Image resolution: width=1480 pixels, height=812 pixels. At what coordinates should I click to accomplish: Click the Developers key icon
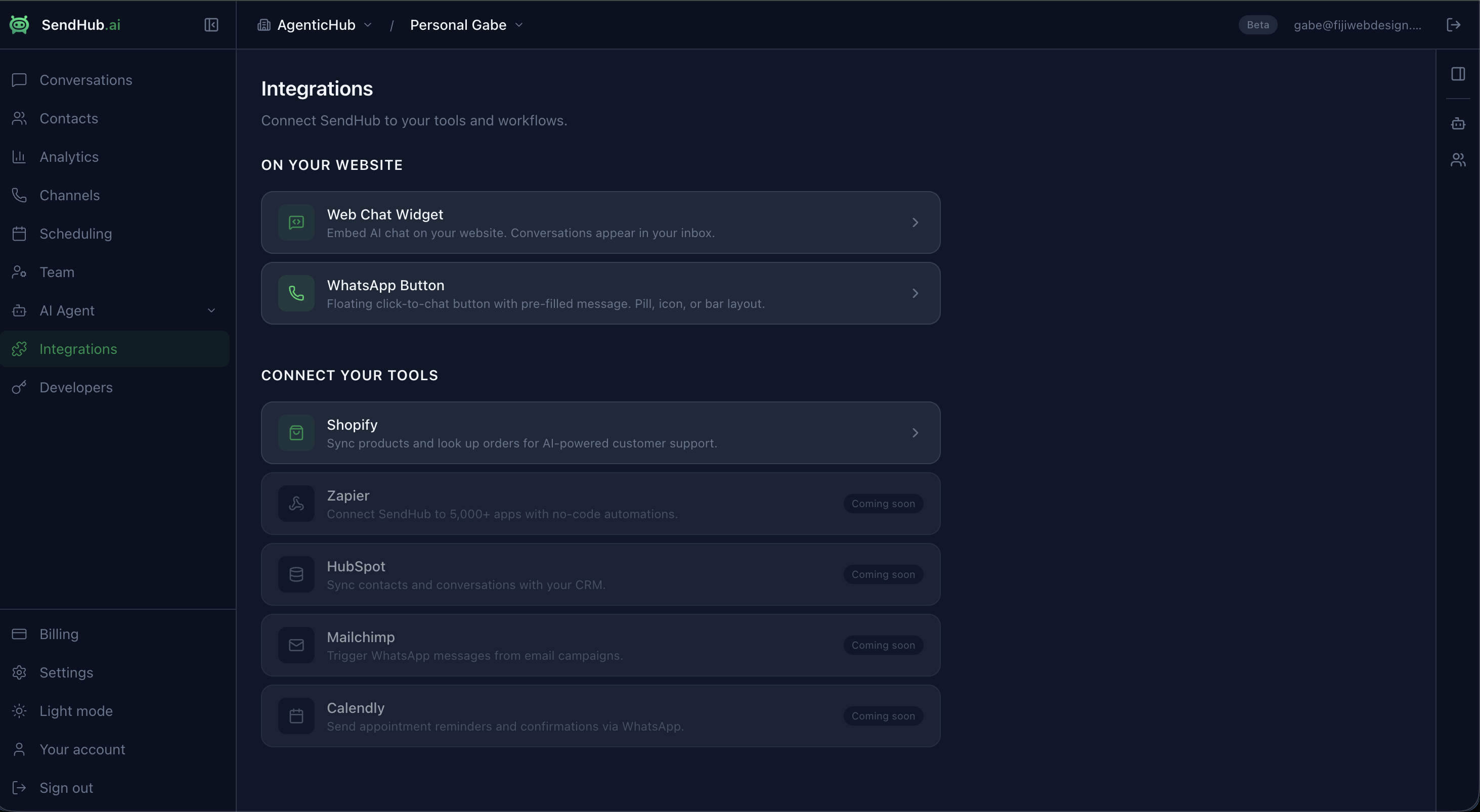(x=19, y=388)
